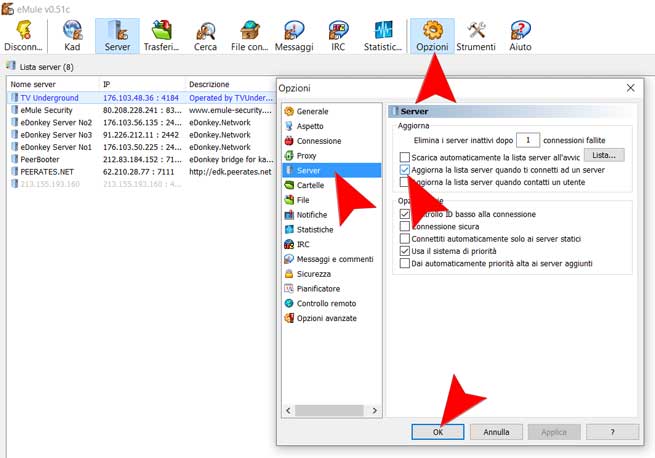Enable Connessione sicura checkbox
Image resolution: width=655 pixels, height=458 pixels.
pos(404,226)
